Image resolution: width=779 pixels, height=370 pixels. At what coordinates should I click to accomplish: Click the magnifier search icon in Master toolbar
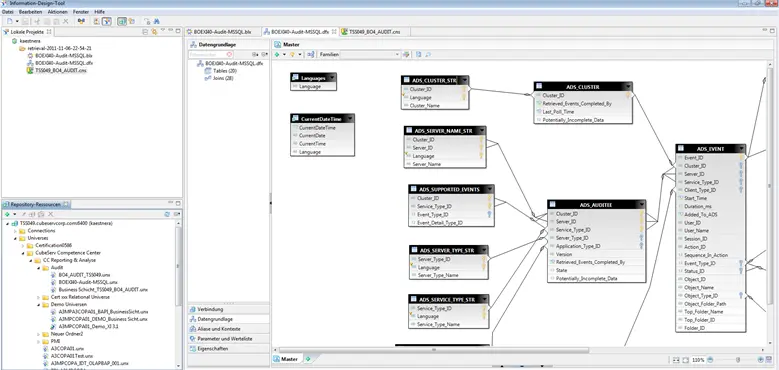[428, 54]
